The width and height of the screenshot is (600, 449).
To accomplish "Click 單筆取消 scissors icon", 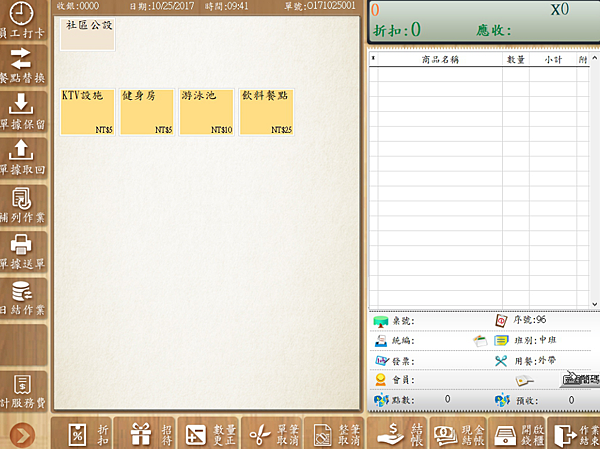I will pyautogui.click(x=260, y=436).
